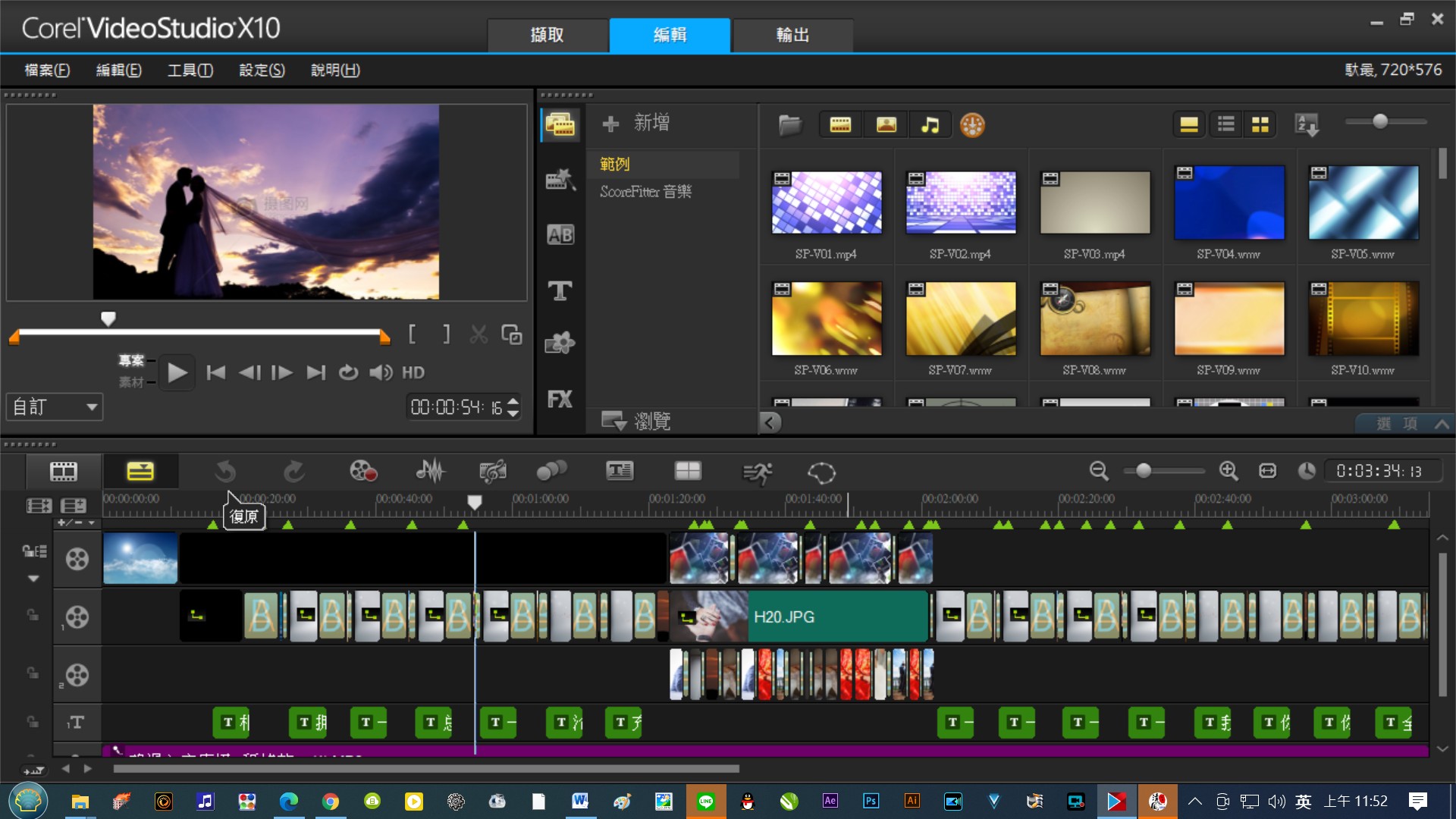Click the undo arrow in timeline toolbar
The height and width of the screenshot is (819, 1456).
[225, 472]
